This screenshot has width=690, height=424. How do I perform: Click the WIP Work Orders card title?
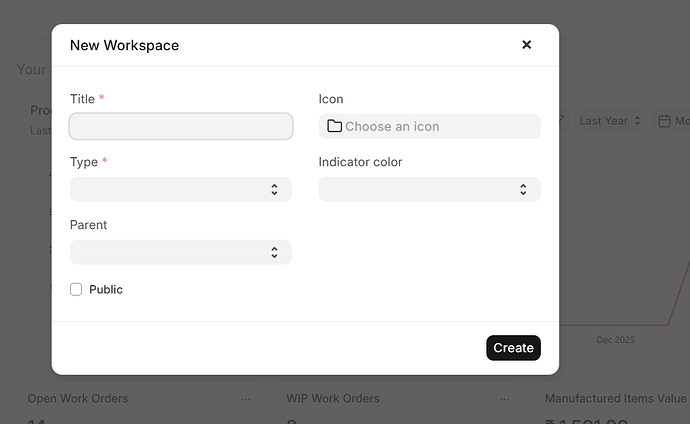point(333,398)
